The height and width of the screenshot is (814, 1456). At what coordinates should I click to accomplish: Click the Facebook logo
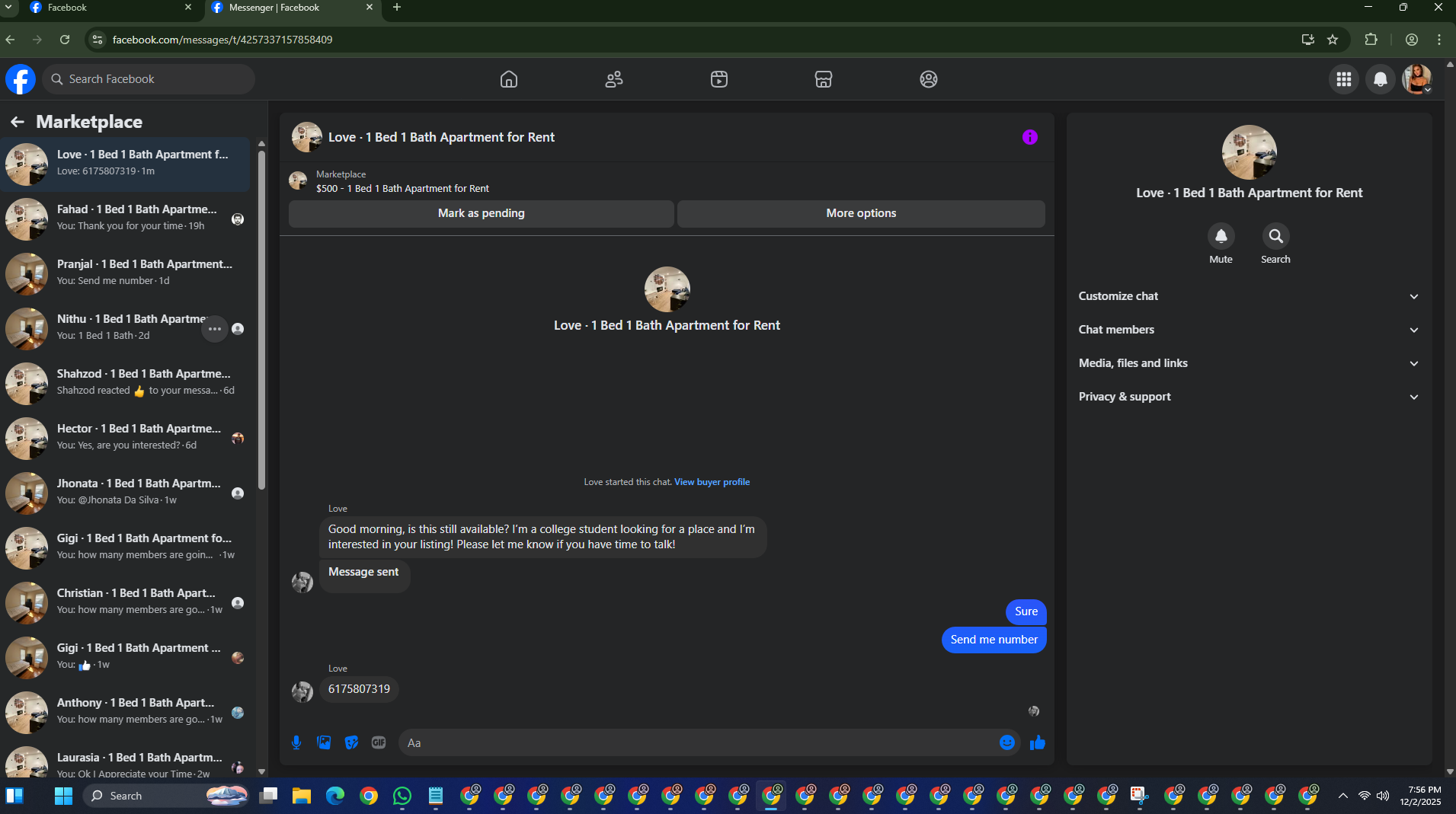tap(21, 79)
